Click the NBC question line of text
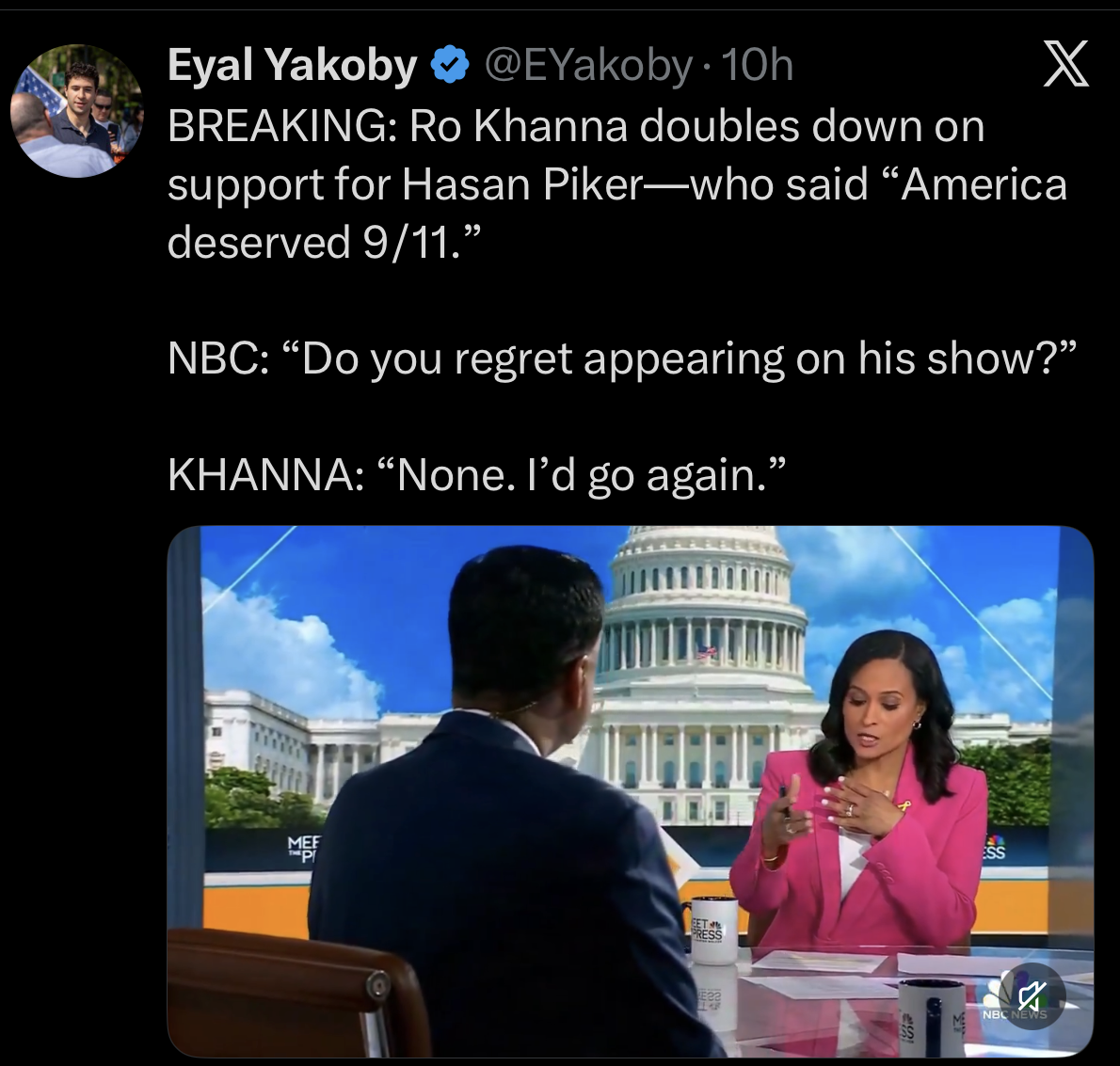Image resolution: width=1120 pixels, height=1066 pixels. pos(621,358)
